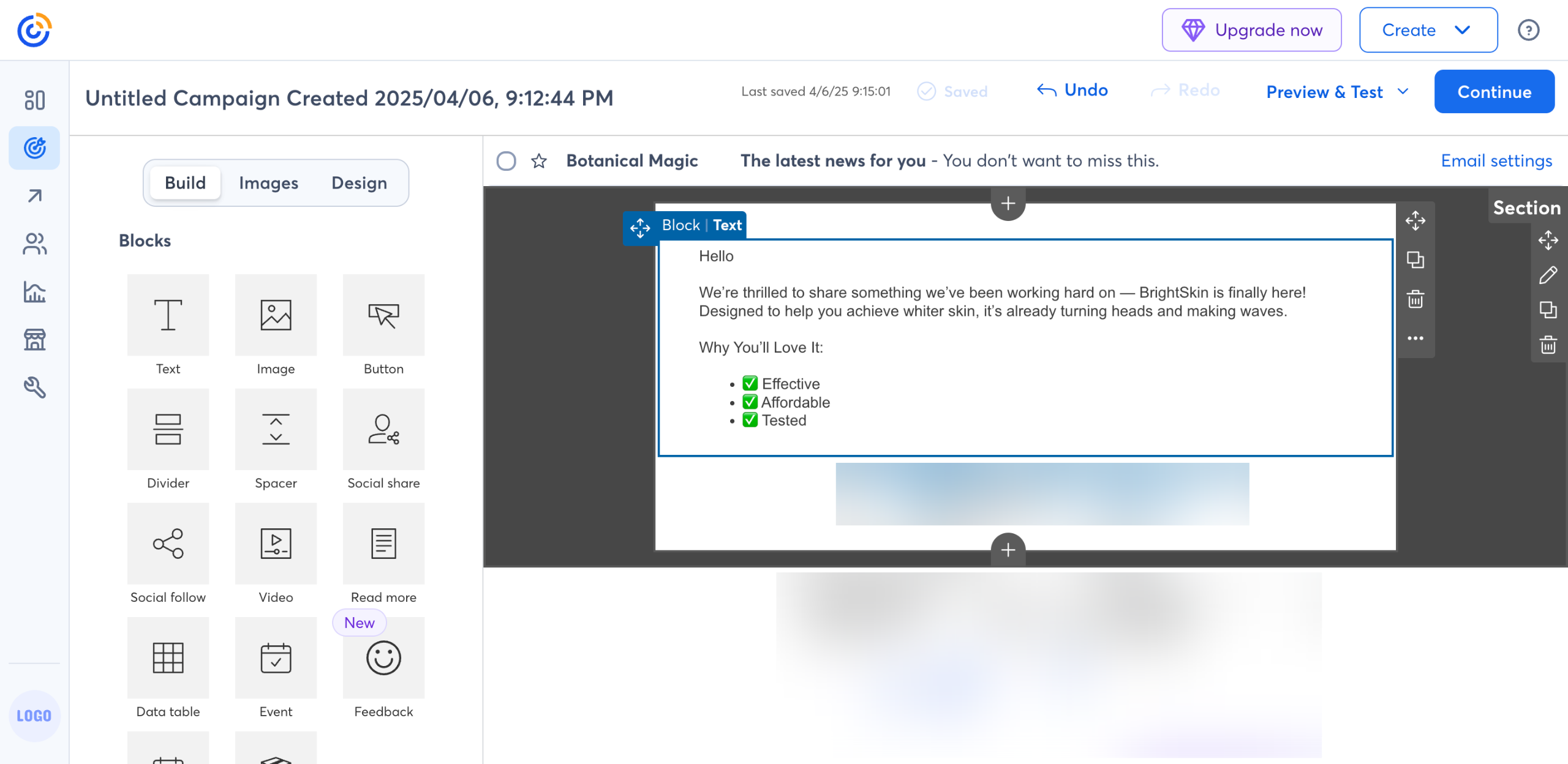Click the text block delete trash icon

click(x=1415, y=299)
